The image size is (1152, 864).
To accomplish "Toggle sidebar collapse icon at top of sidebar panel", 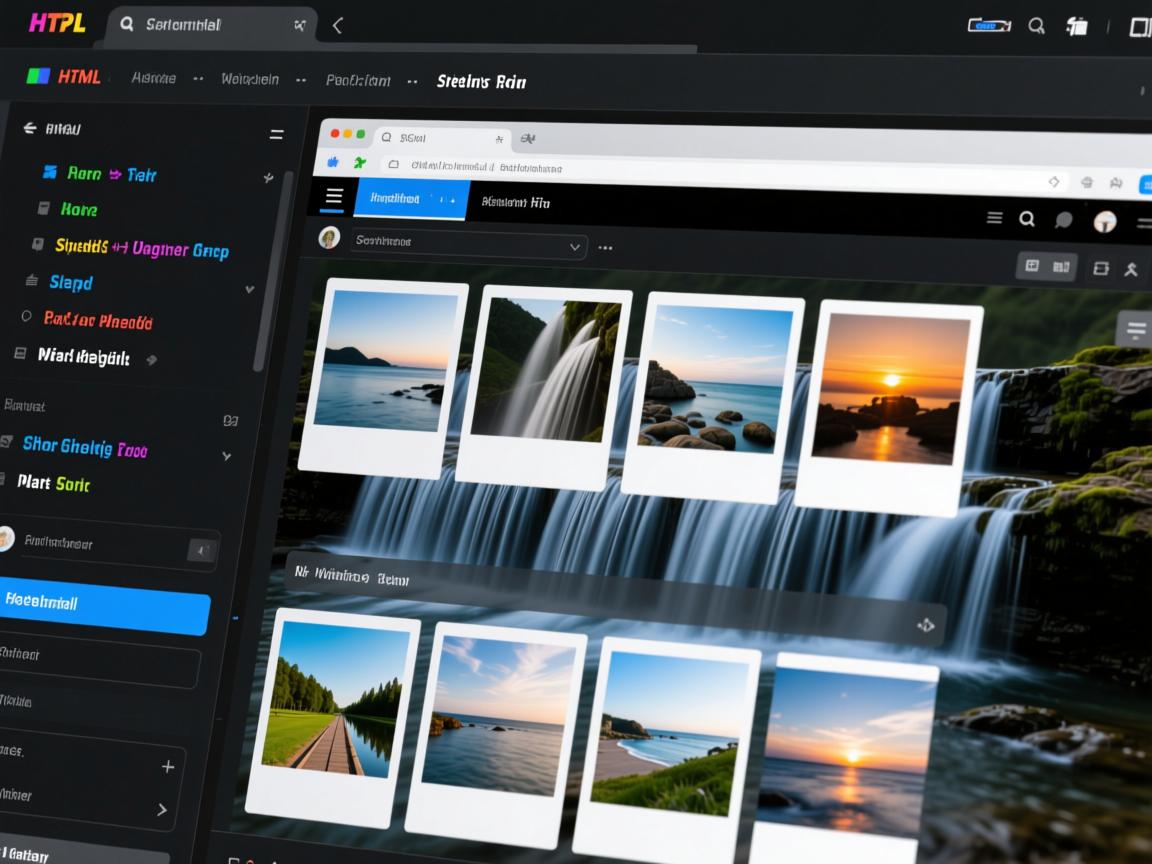I will (x=276, y=134).
